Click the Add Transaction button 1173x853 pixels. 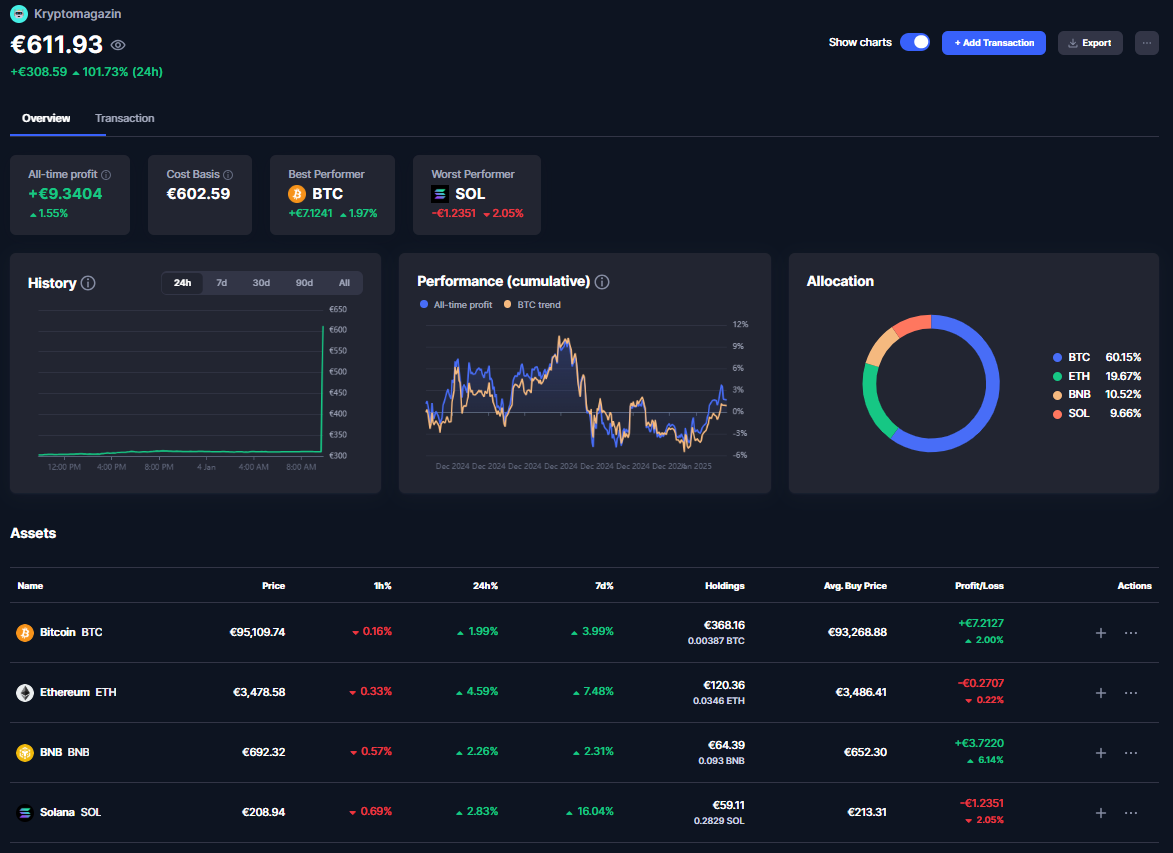993,43
